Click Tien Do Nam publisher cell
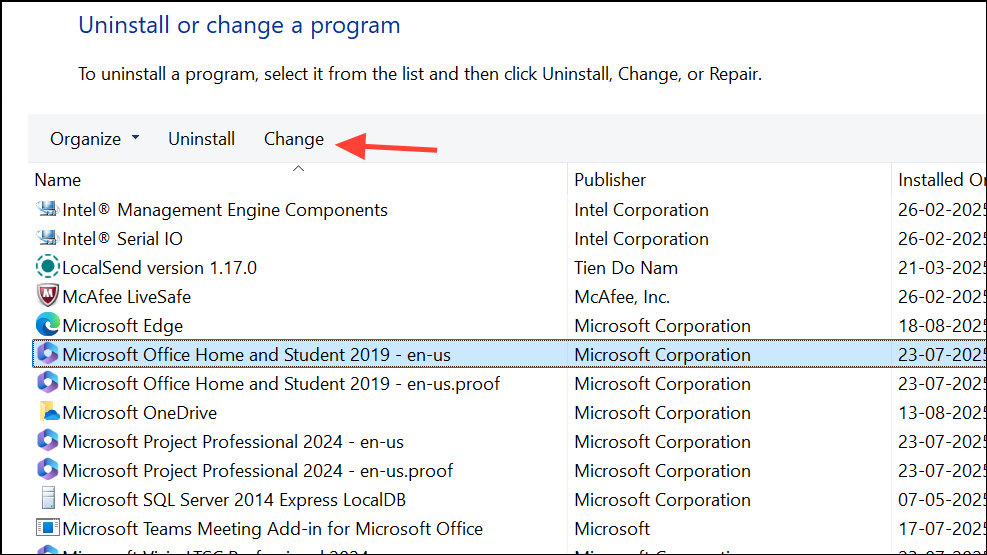The height and width of the screenshot is (555, 987). pyautogui.click(x=626, y=268)
